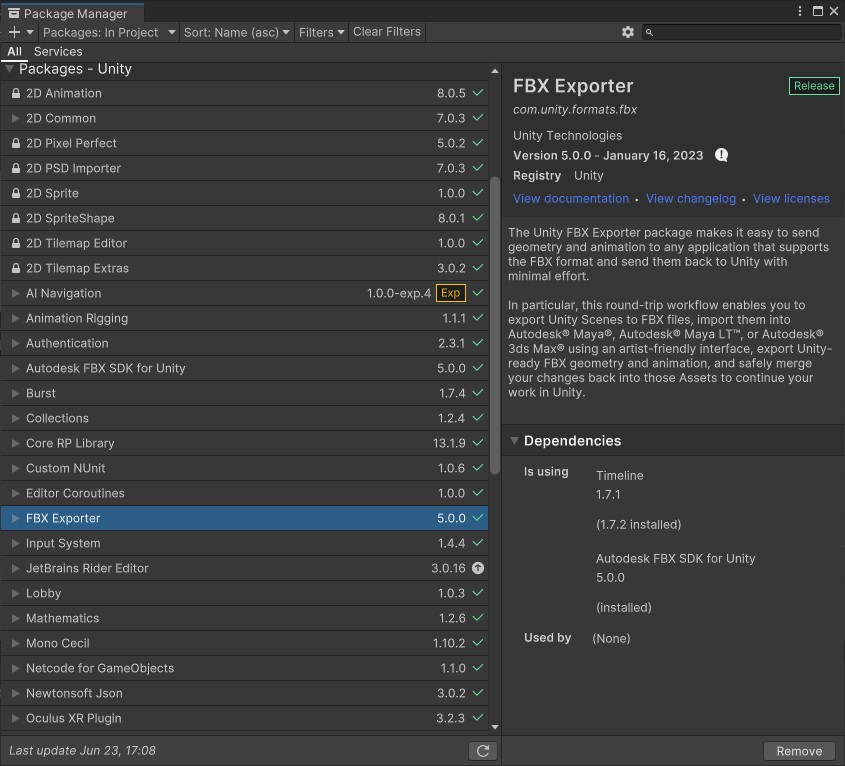Click the add package plus icon
This screenshot has height=766, width=845.
pyautogui.click(x=14, y=32)
